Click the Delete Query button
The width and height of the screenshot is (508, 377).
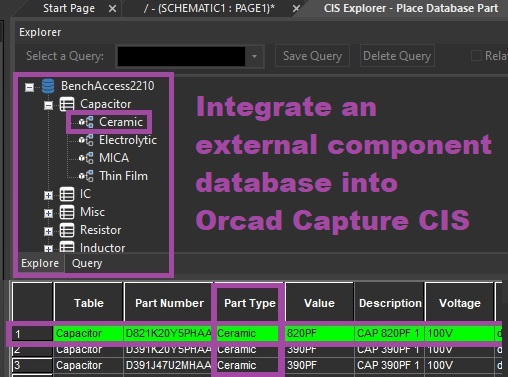397,56
